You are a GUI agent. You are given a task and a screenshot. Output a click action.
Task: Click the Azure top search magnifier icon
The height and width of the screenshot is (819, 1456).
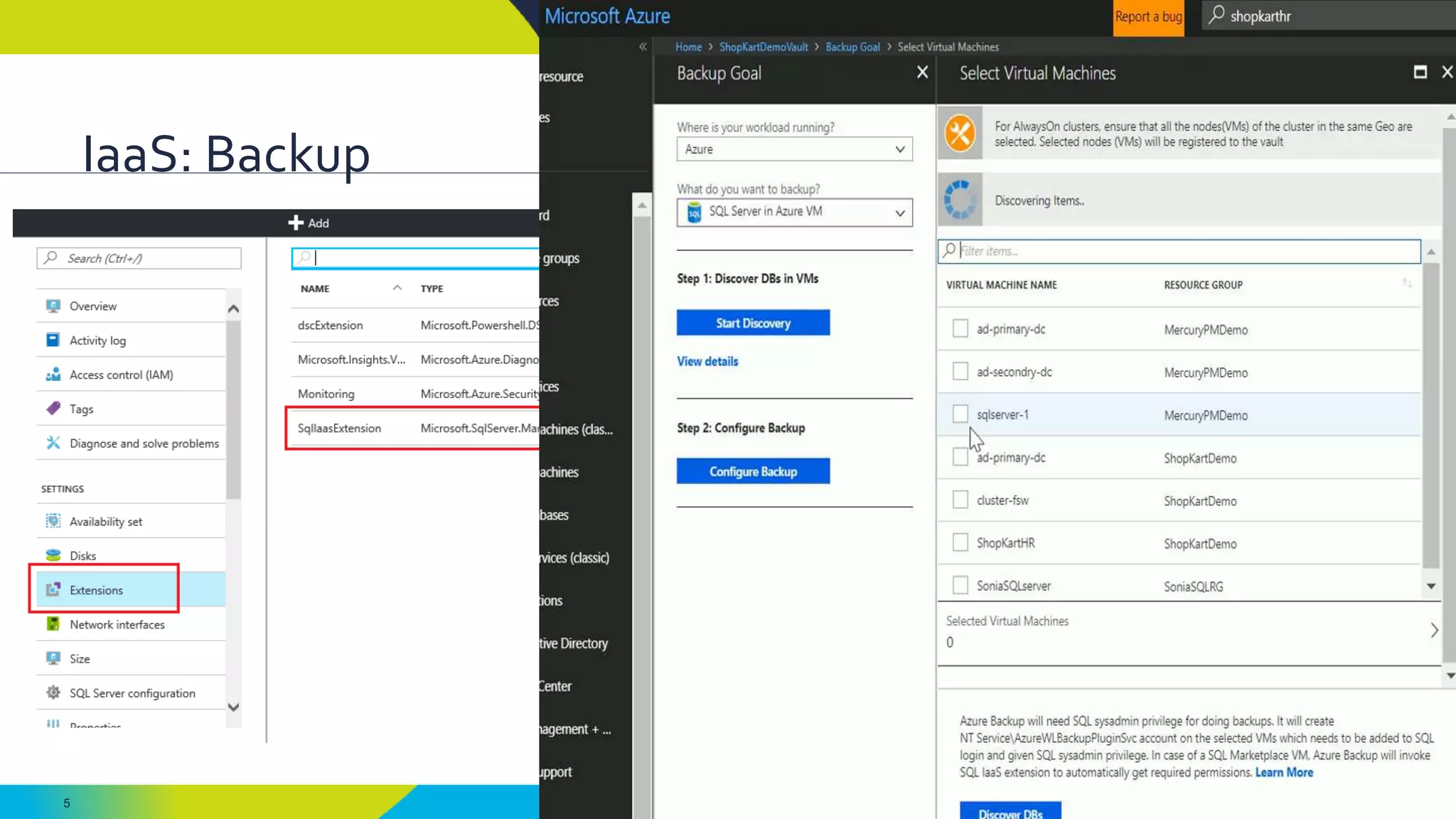pos(1216,15)
